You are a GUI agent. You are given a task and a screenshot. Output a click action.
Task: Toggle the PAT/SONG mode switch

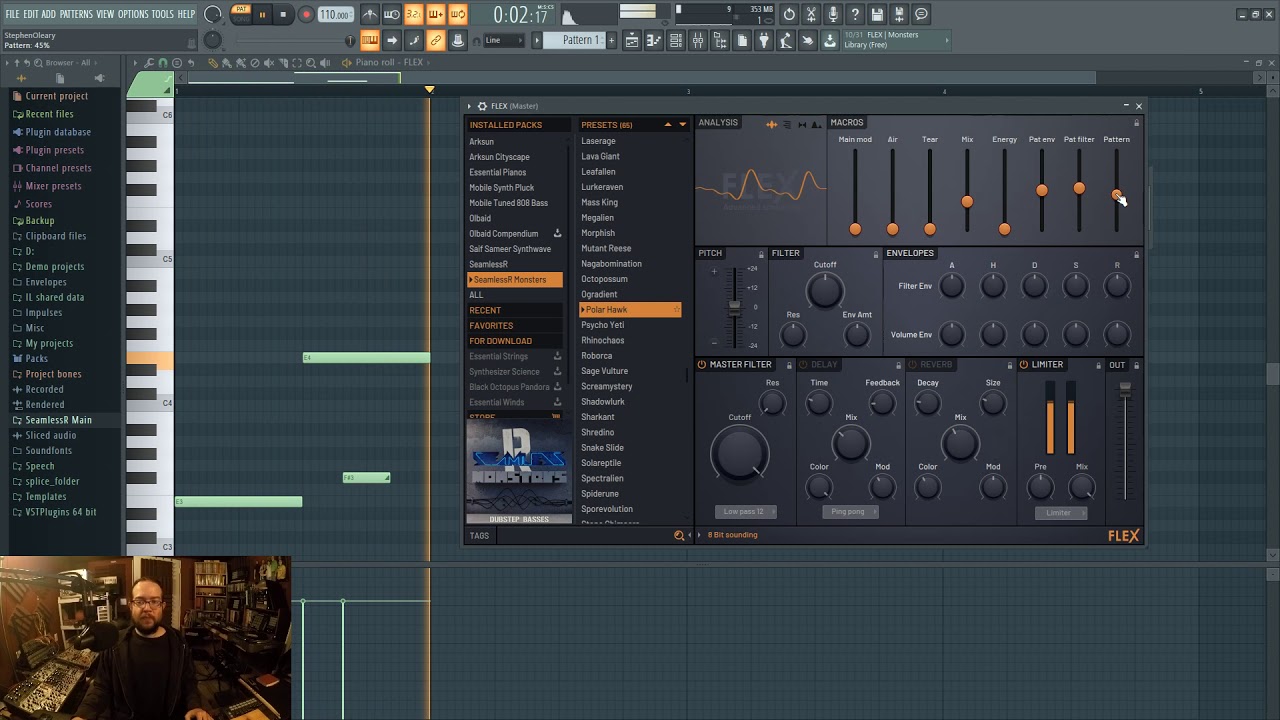[241, 14]
